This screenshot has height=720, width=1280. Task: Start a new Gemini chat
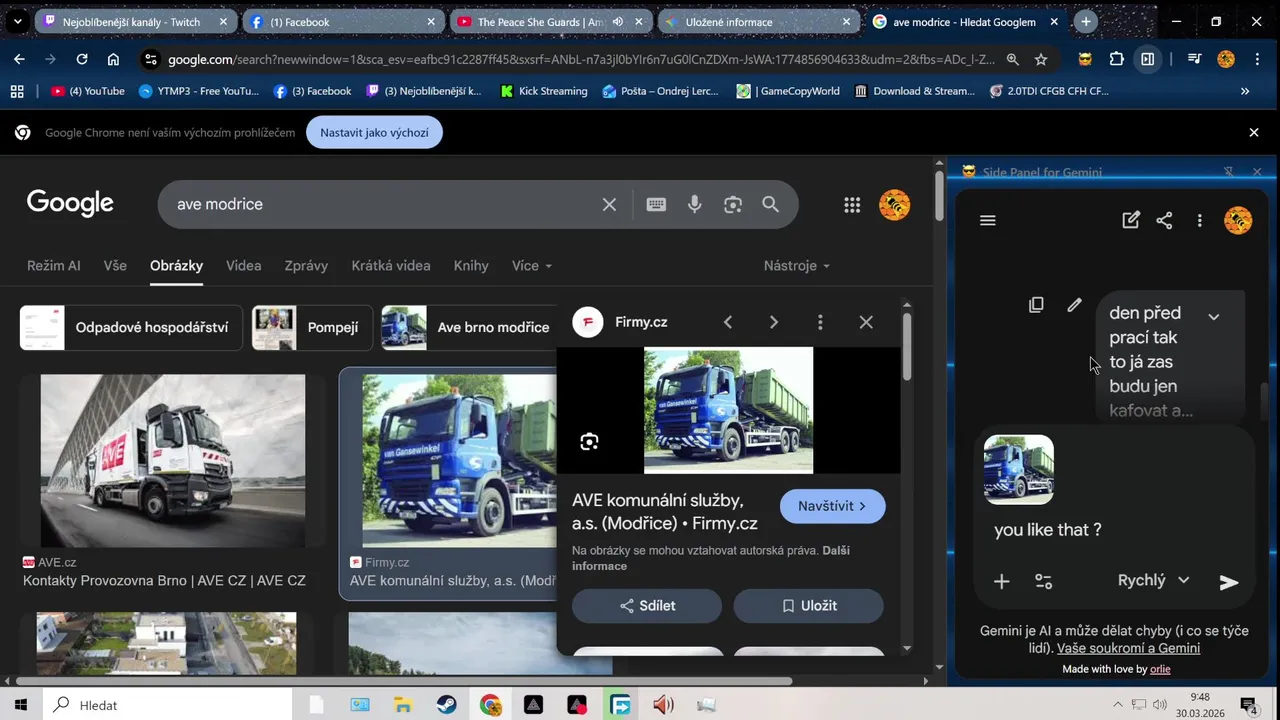[x=1131, y=220]
